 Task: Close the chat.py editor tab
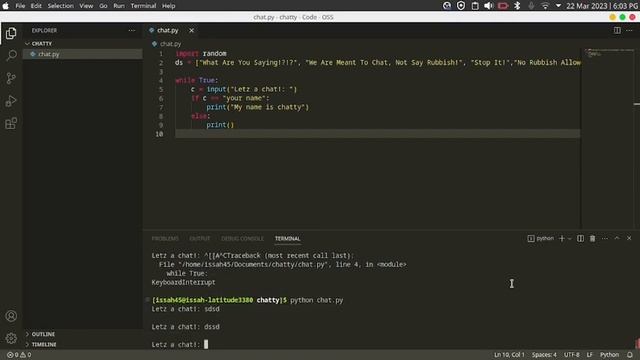(x=191, y=31)
